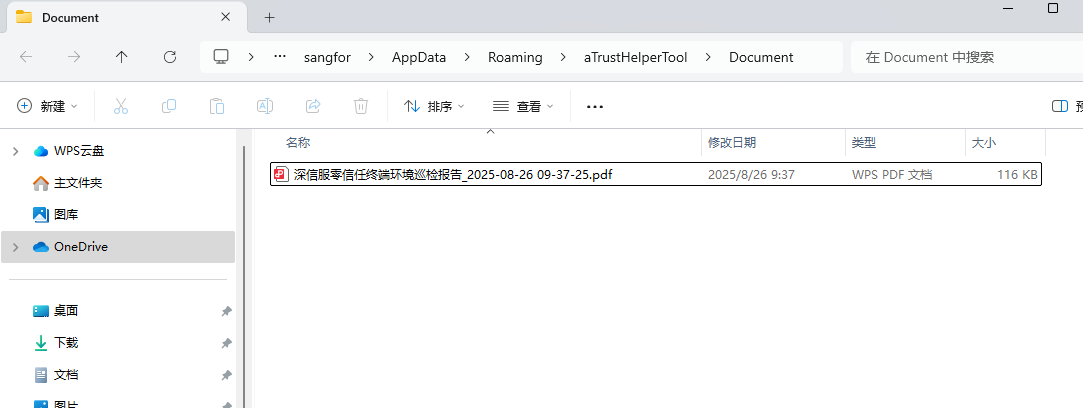The image size is (1083, 408).
Task: Click the Back navigation arrow
Action: coord(26,57)
